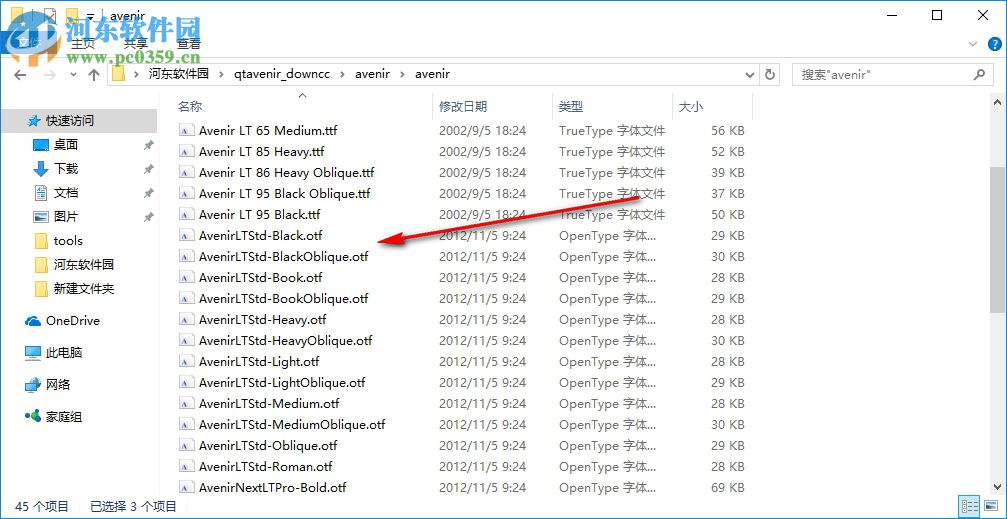Select AvenirLTStd-MediumOblique.otf file name

292,425
